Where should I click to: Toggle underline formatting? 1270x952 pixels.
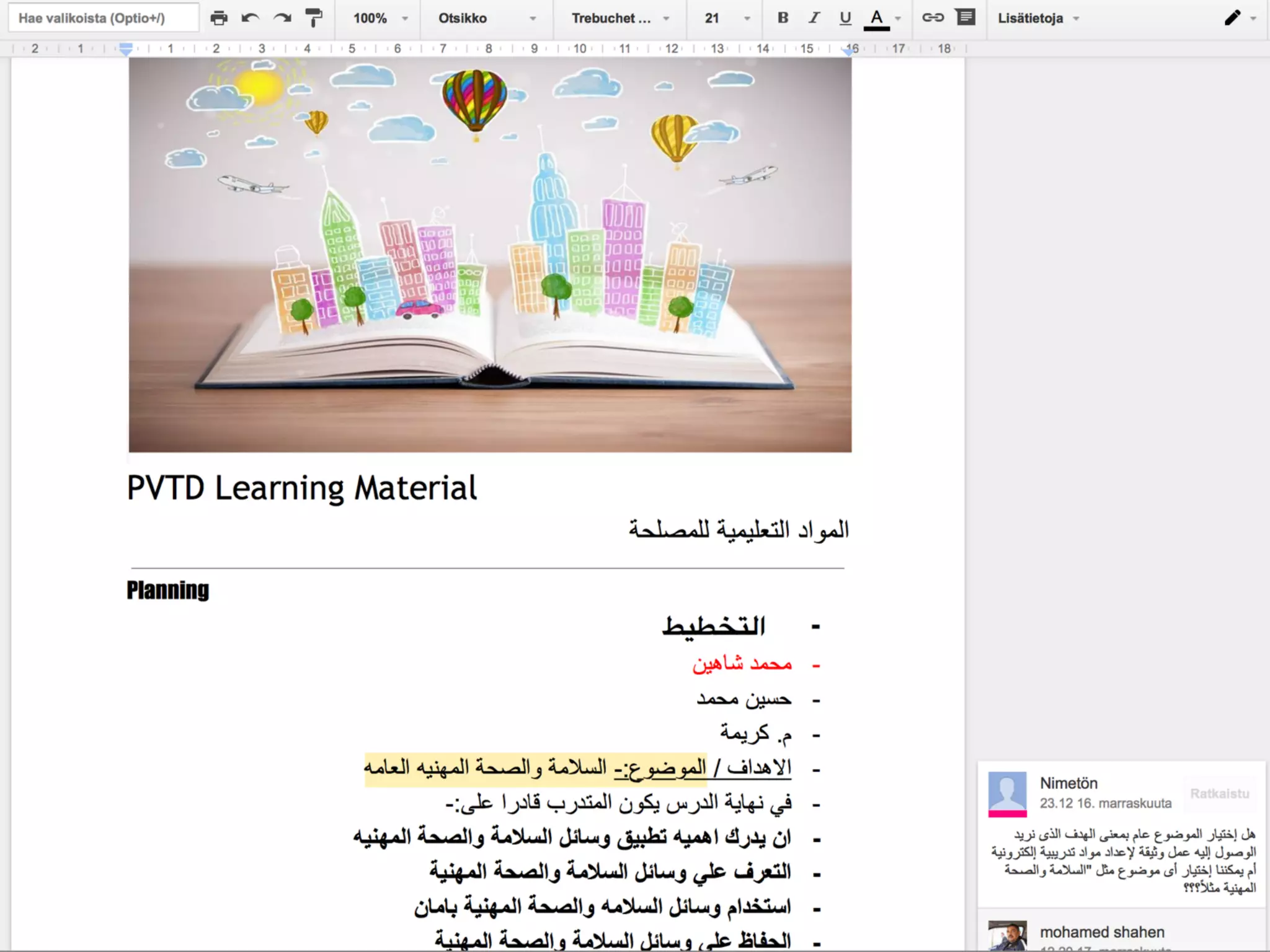[x=845, y=18]
